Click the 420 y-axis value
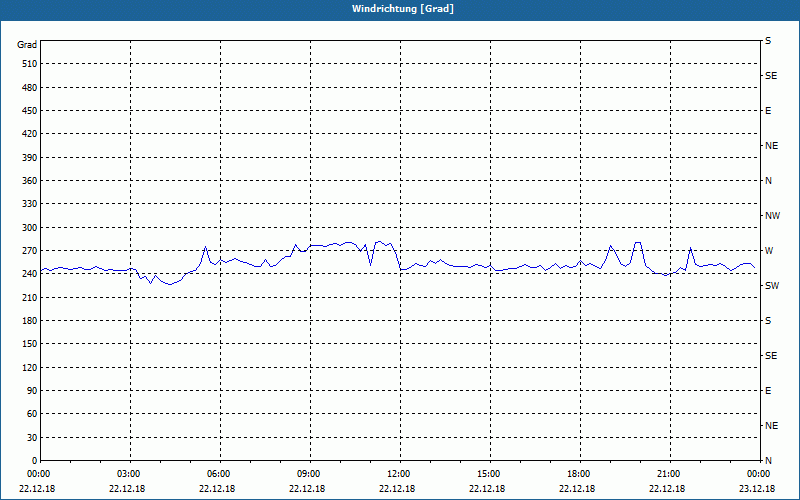Screen dimensions: 800x500 (x=30, y=134)
